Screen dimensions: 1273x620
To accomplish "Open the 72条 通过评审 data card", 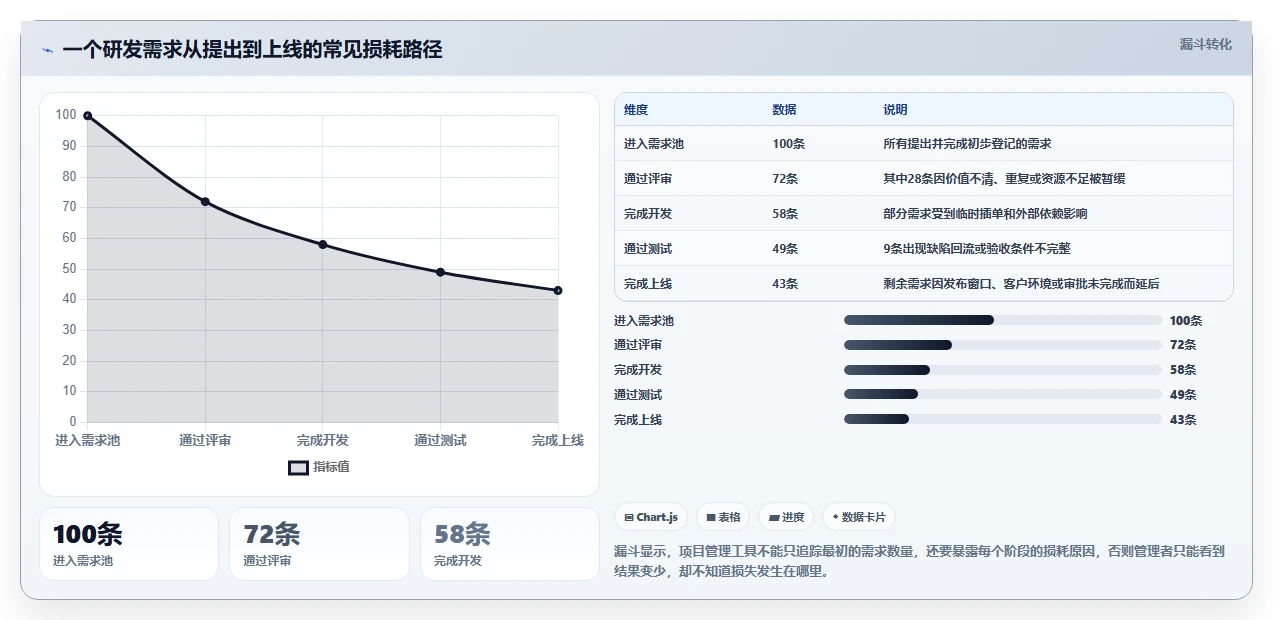I will [319, 544].
